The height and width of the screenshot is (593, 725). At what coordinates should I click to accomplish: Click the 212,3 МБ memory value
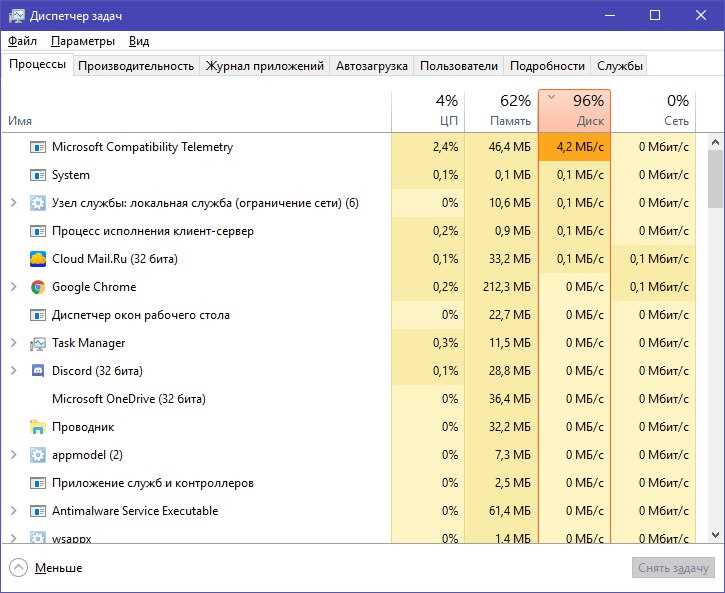(507, 287)
